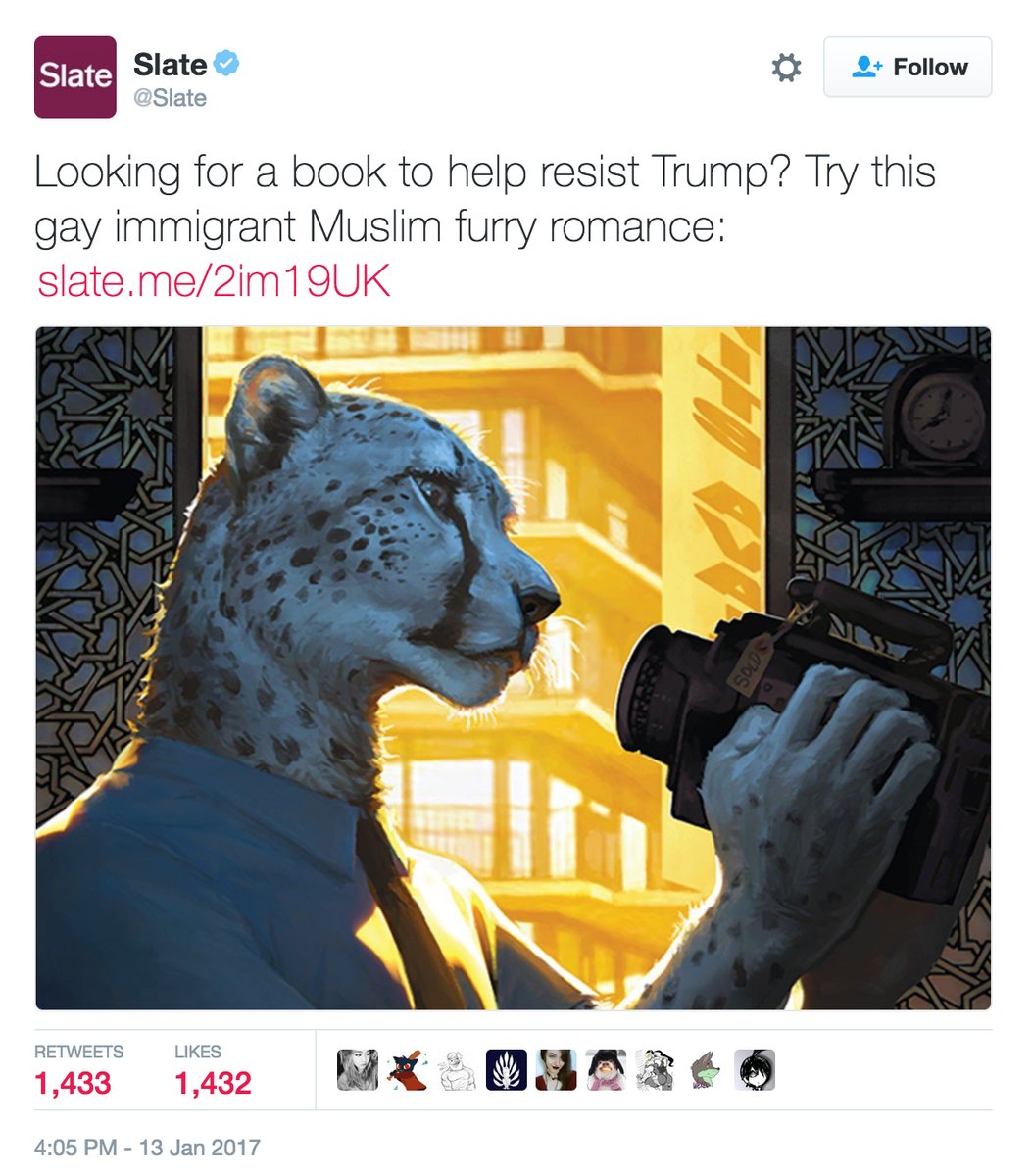
Task: Open the slate.me/2im19UK link
Action: click(x=214, y=282)
